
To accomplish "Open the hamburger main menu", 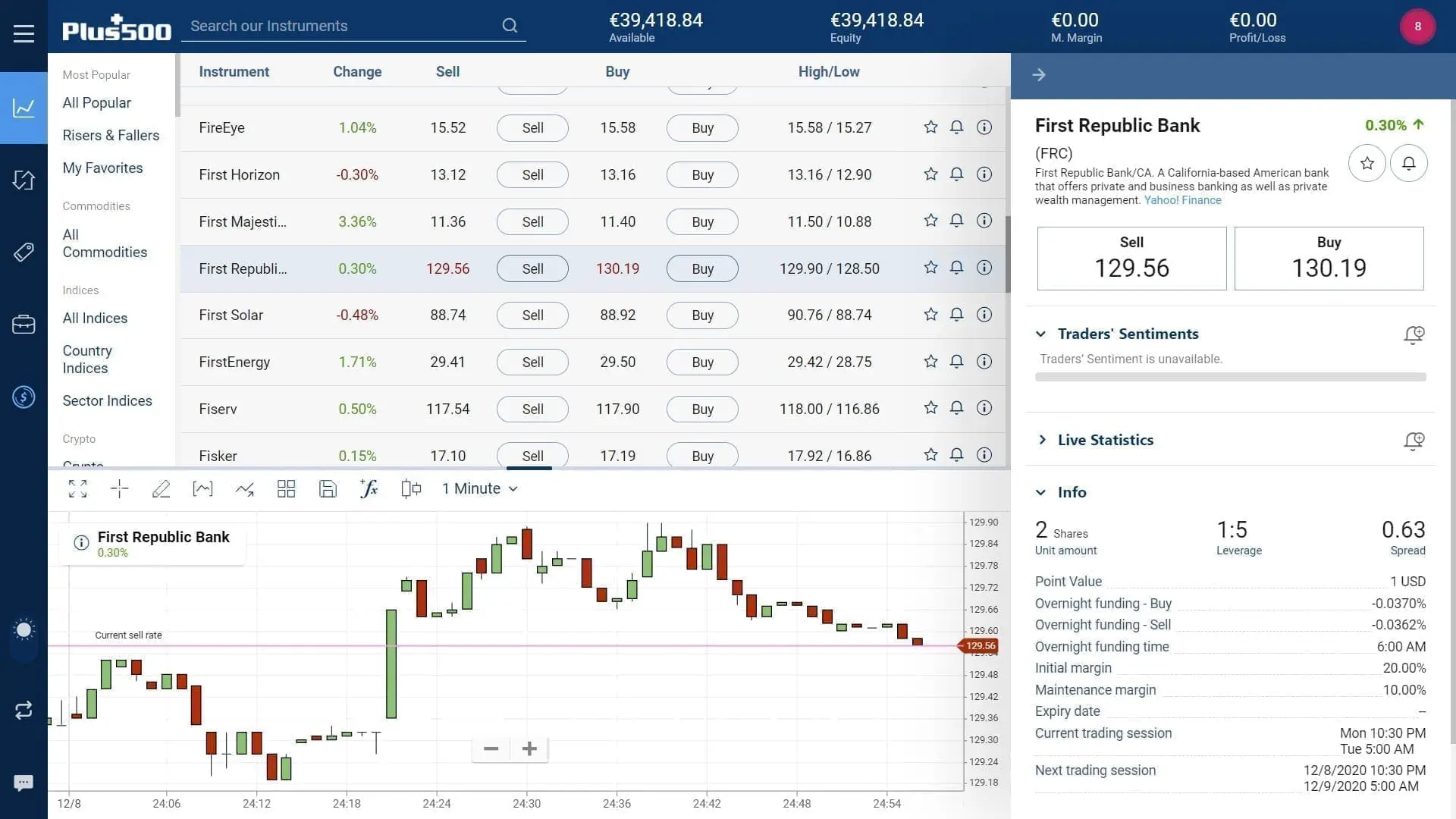I will click(x=24, y=33).
